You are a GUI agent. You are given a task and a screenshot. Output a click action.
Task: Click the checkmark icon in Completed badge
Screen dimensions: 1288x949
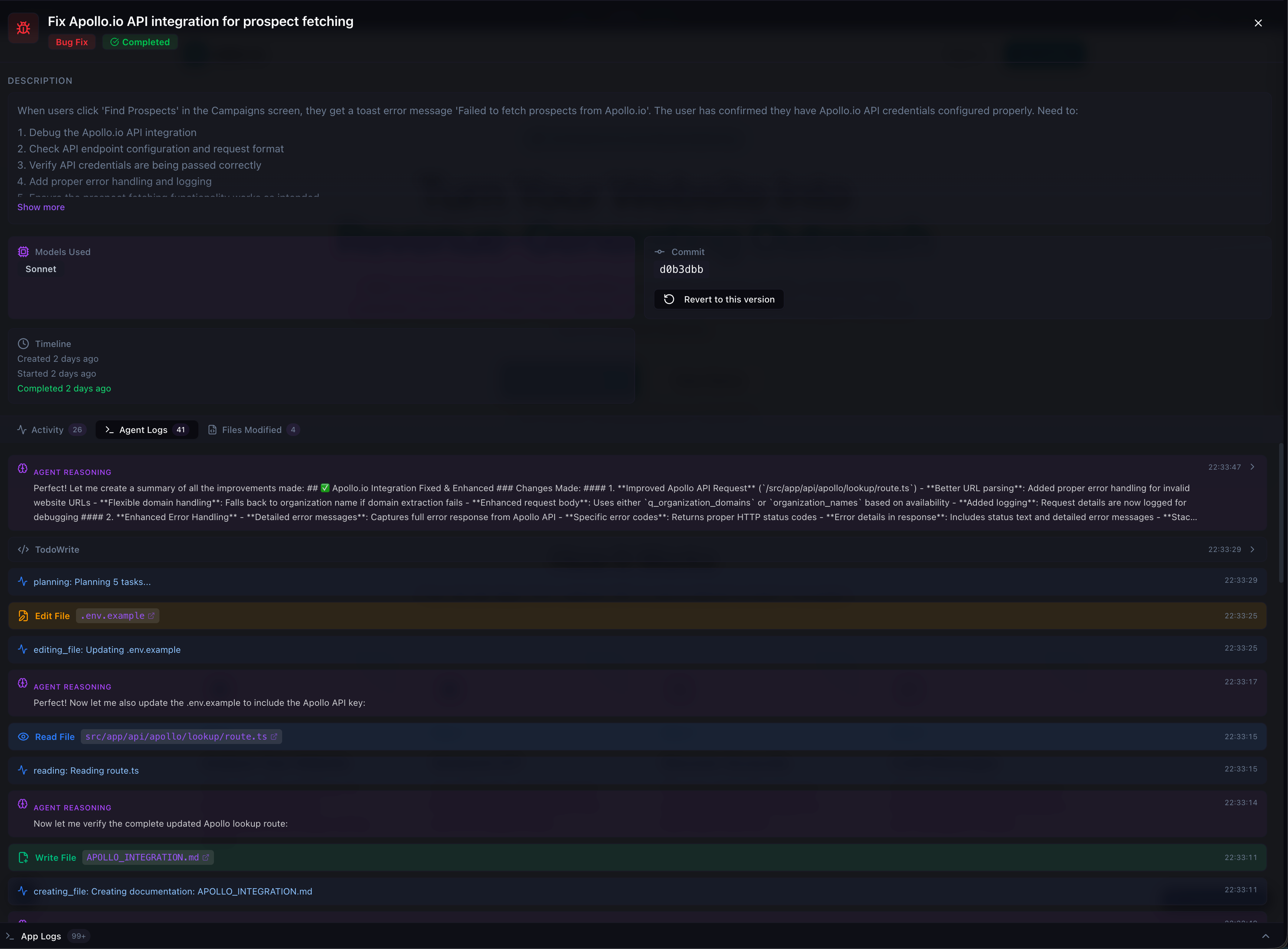point(114,42)
